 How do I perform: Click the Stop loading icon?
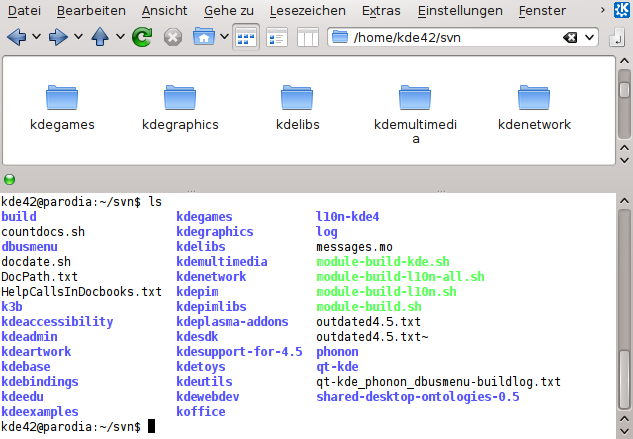pos(172,38)
